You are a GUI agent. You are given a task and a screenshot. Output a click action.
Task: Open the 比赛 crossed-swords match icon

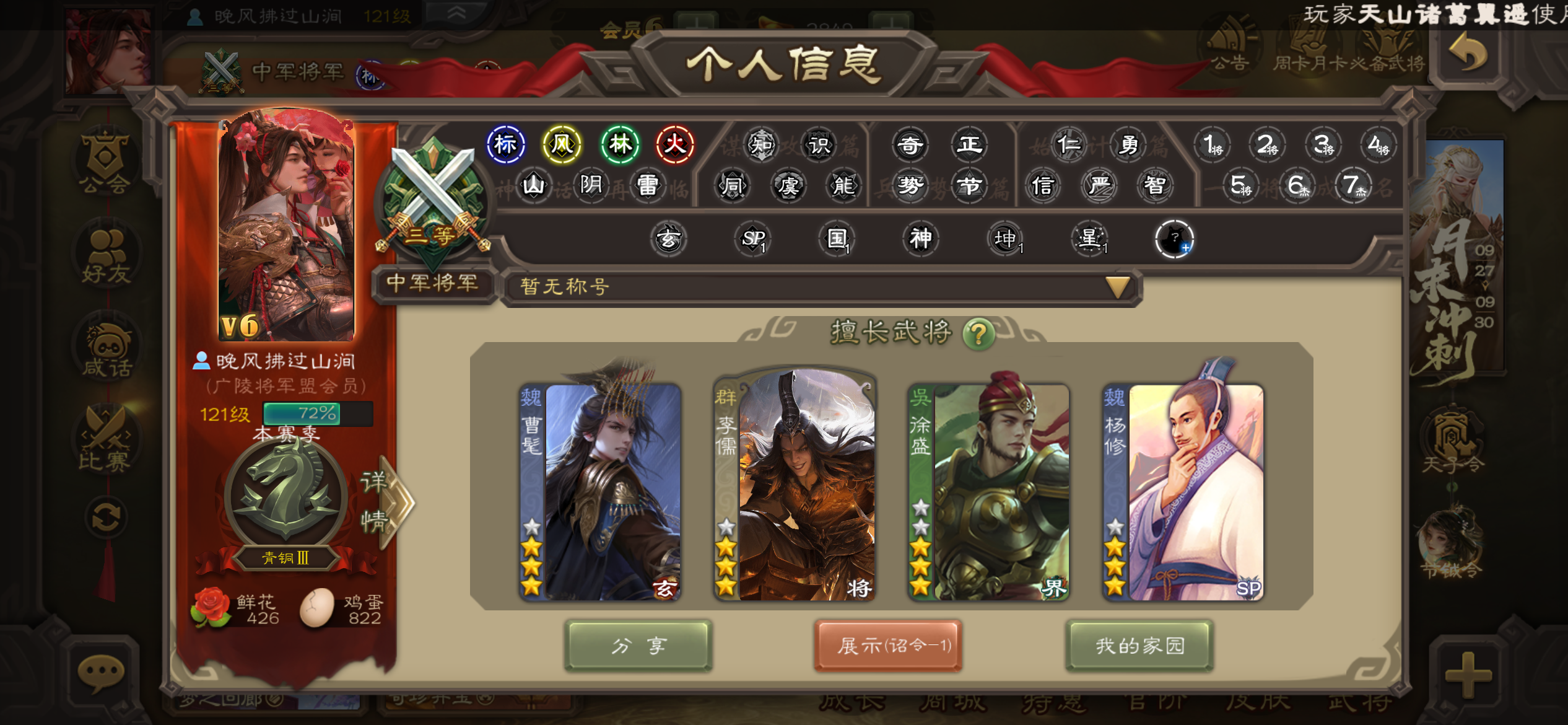click(104, 439)
